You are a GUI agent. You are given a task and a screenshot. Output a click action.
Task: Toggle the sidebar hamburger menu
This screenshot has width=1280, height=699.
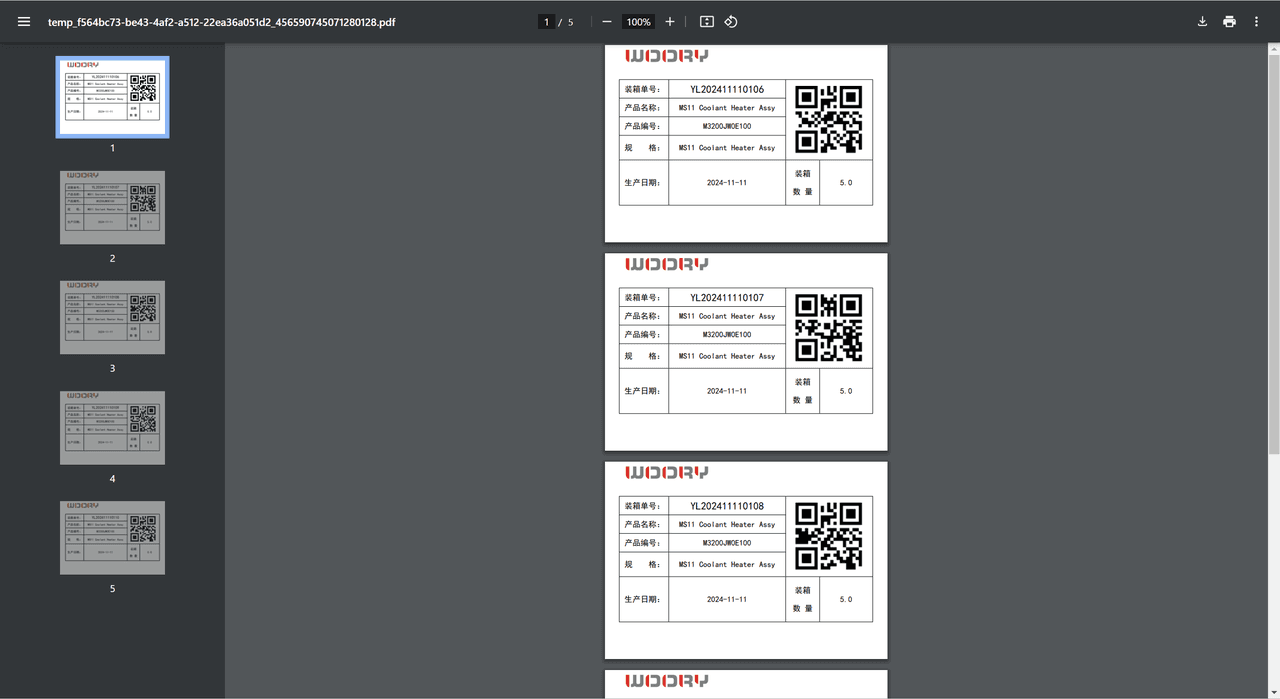pos(24,21)
